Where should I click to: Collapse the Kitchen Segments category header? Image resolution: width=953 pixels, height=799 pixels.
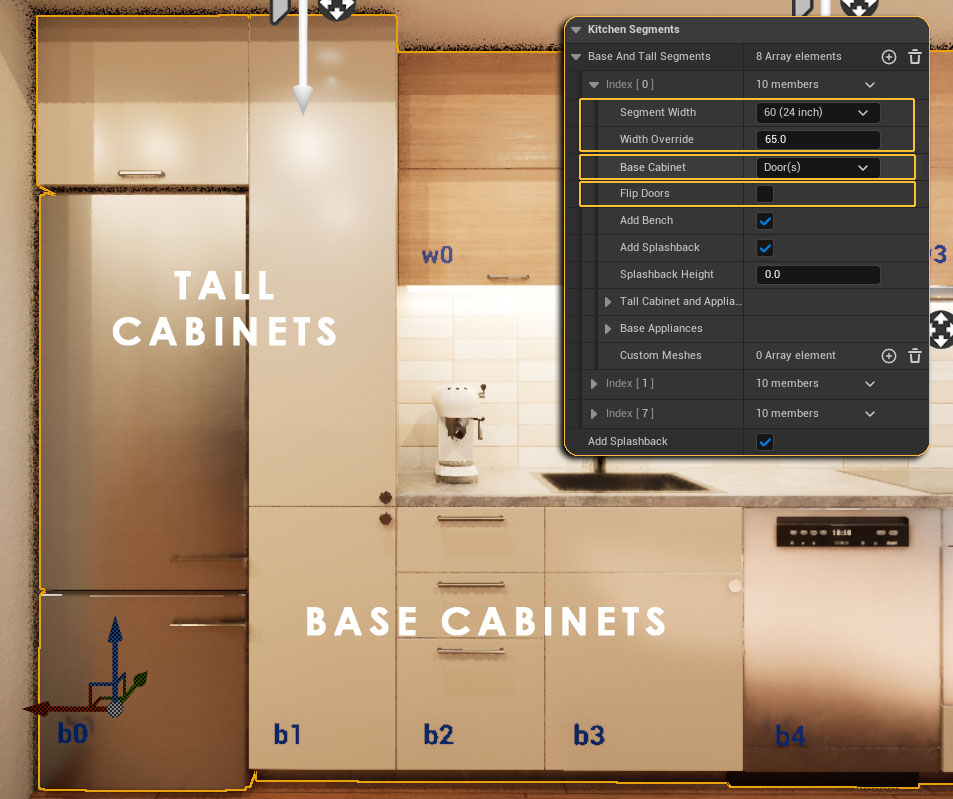576,30
